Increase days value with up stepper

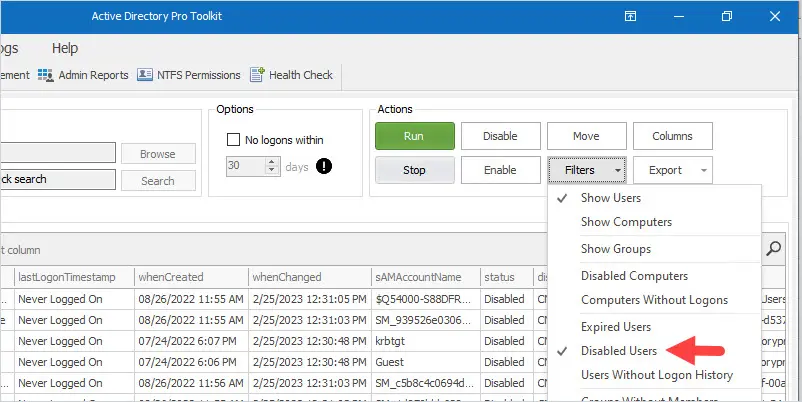pyautogui.click(x=272, y=162)
